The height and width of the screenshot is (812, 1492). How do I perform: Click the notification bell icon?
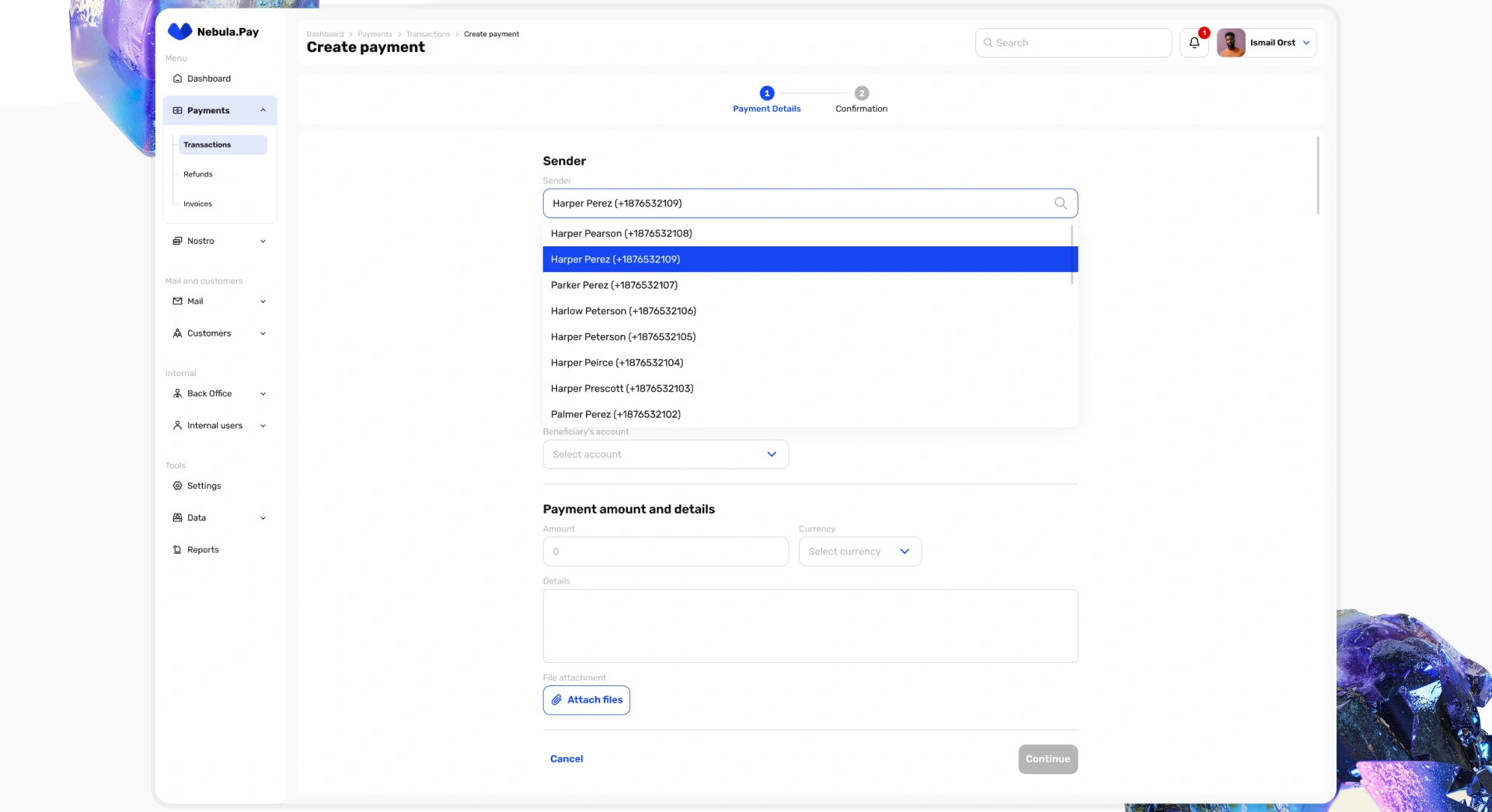click(x=1194, y=43)
